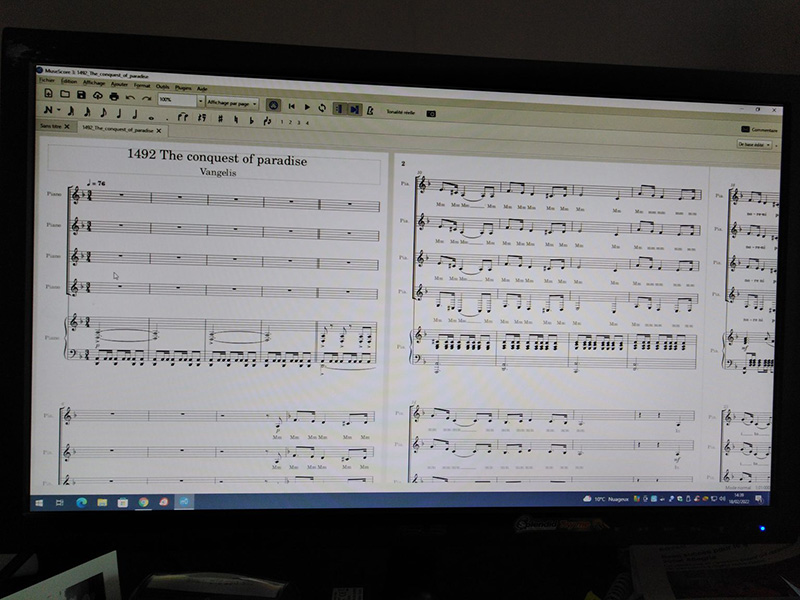Create a new score with the toolbar icon
This screenshot has height=600, width=800.
(48, 93)
